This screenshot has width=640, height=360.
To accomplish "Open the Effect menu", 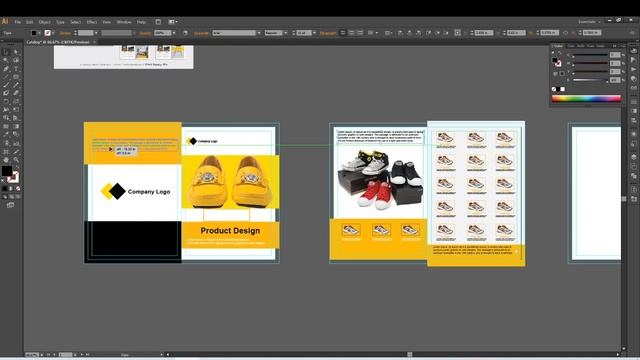I will click(x=92, y=22).
